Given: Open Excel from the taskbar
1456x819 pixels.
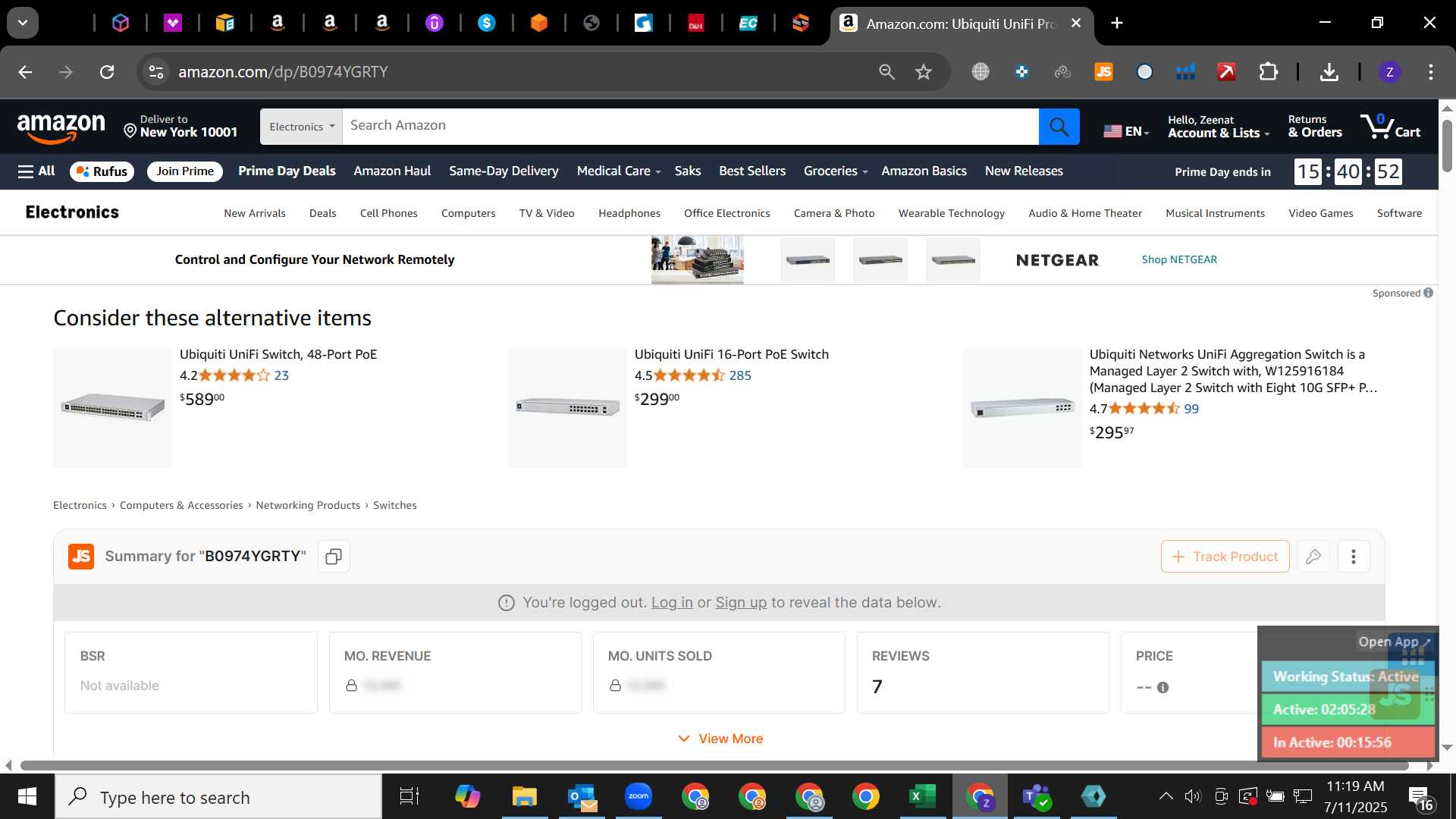Looking at the screenshot, I should [x=922, y=797].
